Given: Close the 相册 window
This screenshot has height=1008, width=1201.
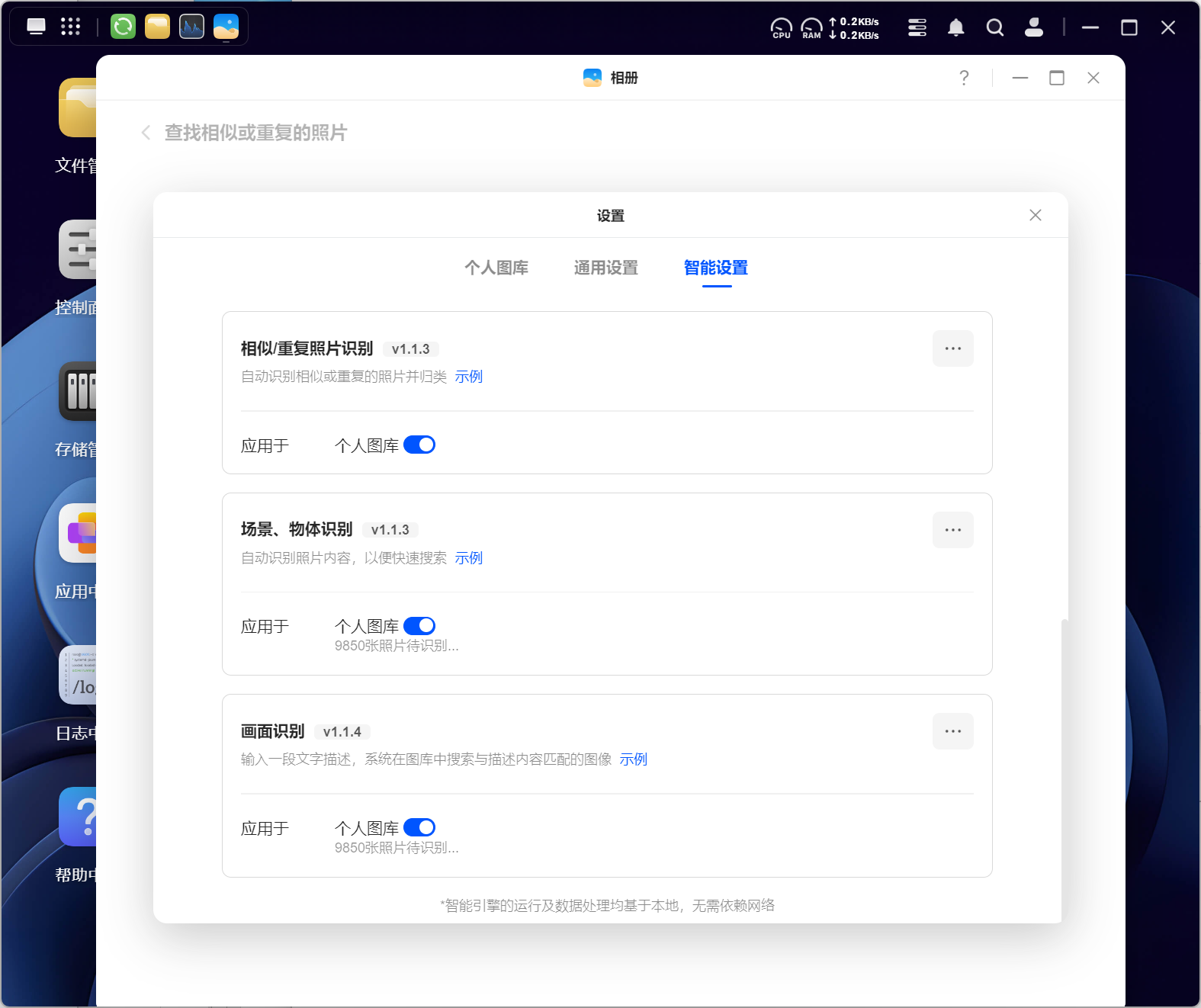Looking at the screenshot, I should pyautogui.click(x=1093, y=78).
